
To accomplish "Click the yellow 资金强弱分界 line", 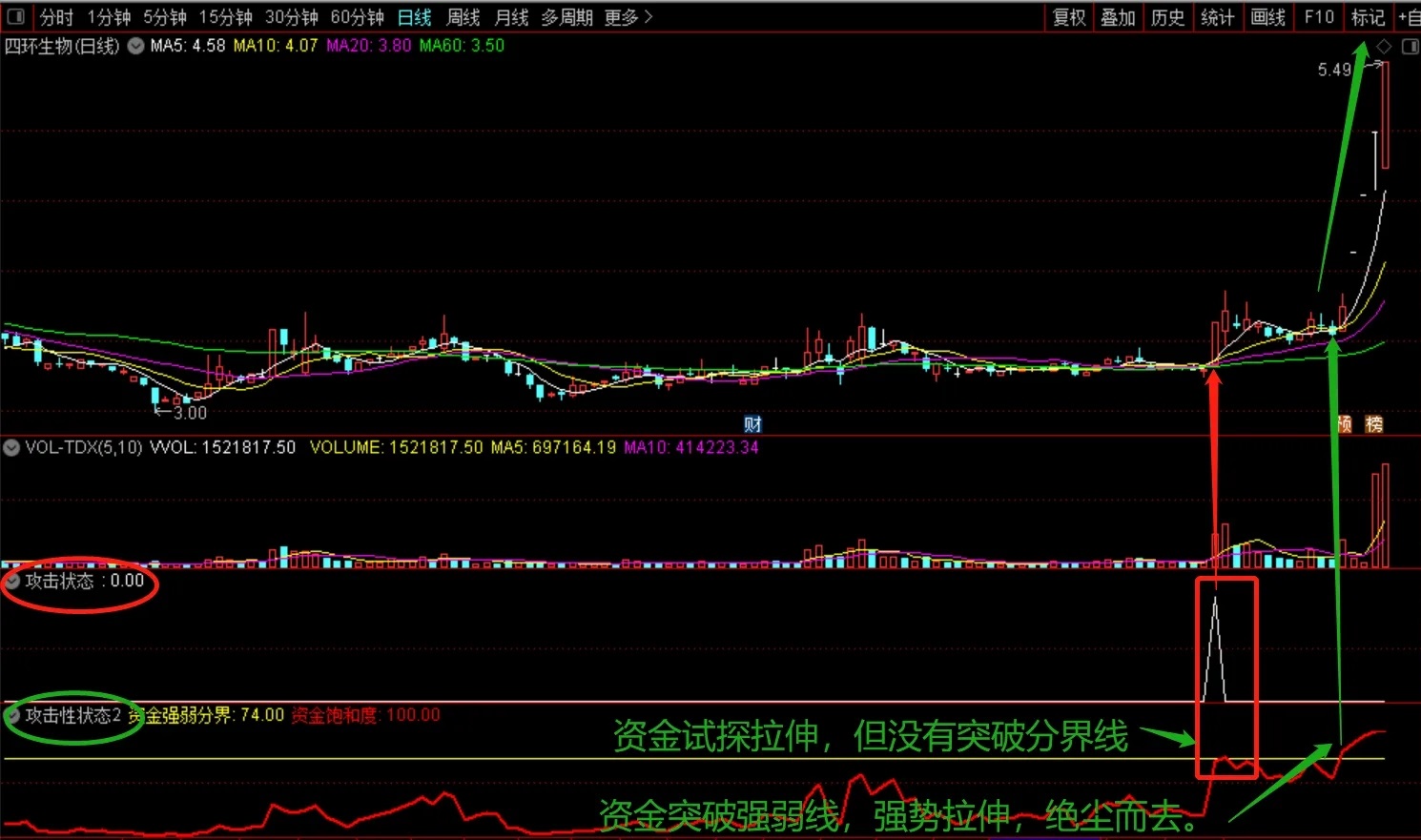I will tap(693, 759).
